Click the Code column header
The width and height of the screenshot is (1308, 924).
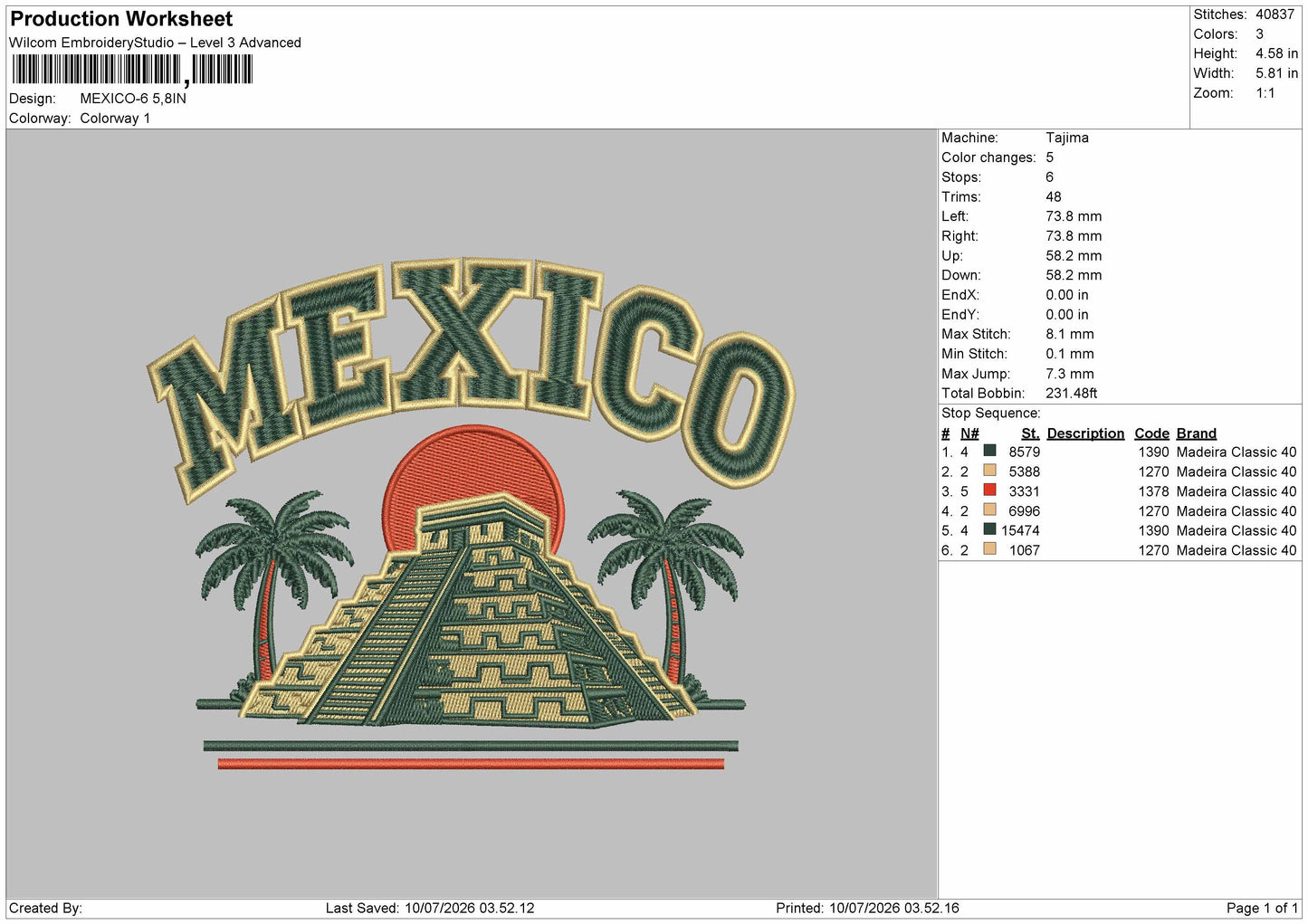[1151, 433]
